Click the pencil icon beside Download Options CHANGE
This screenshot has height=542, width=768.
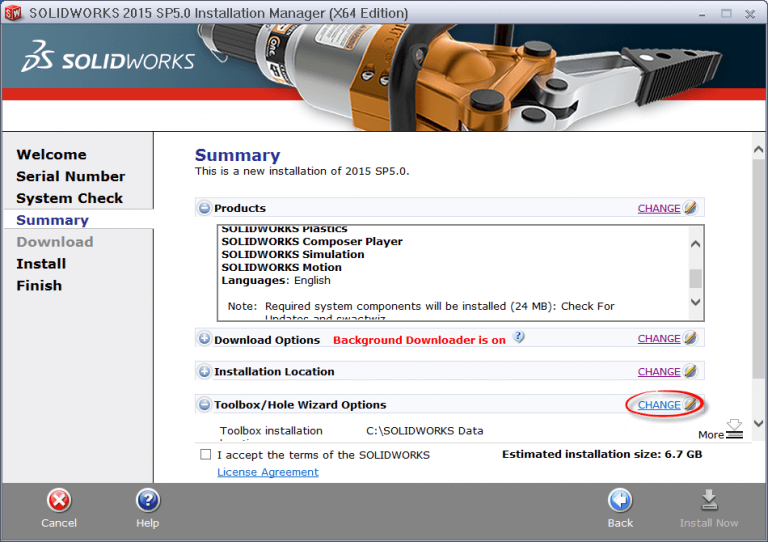(x=690, y=338)
